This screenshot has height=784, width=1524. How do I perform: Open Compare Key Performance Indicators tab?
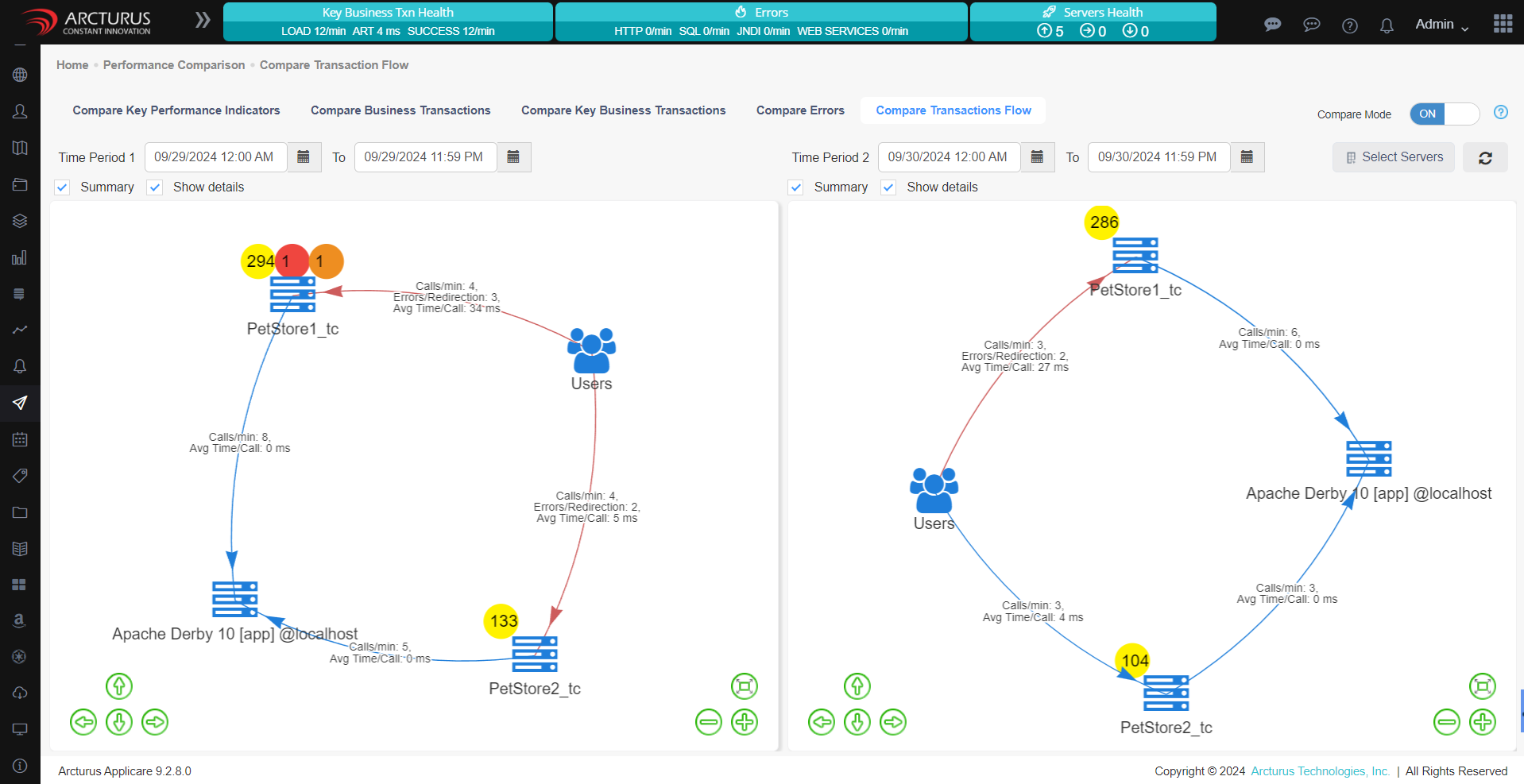(x=176, y=110)
